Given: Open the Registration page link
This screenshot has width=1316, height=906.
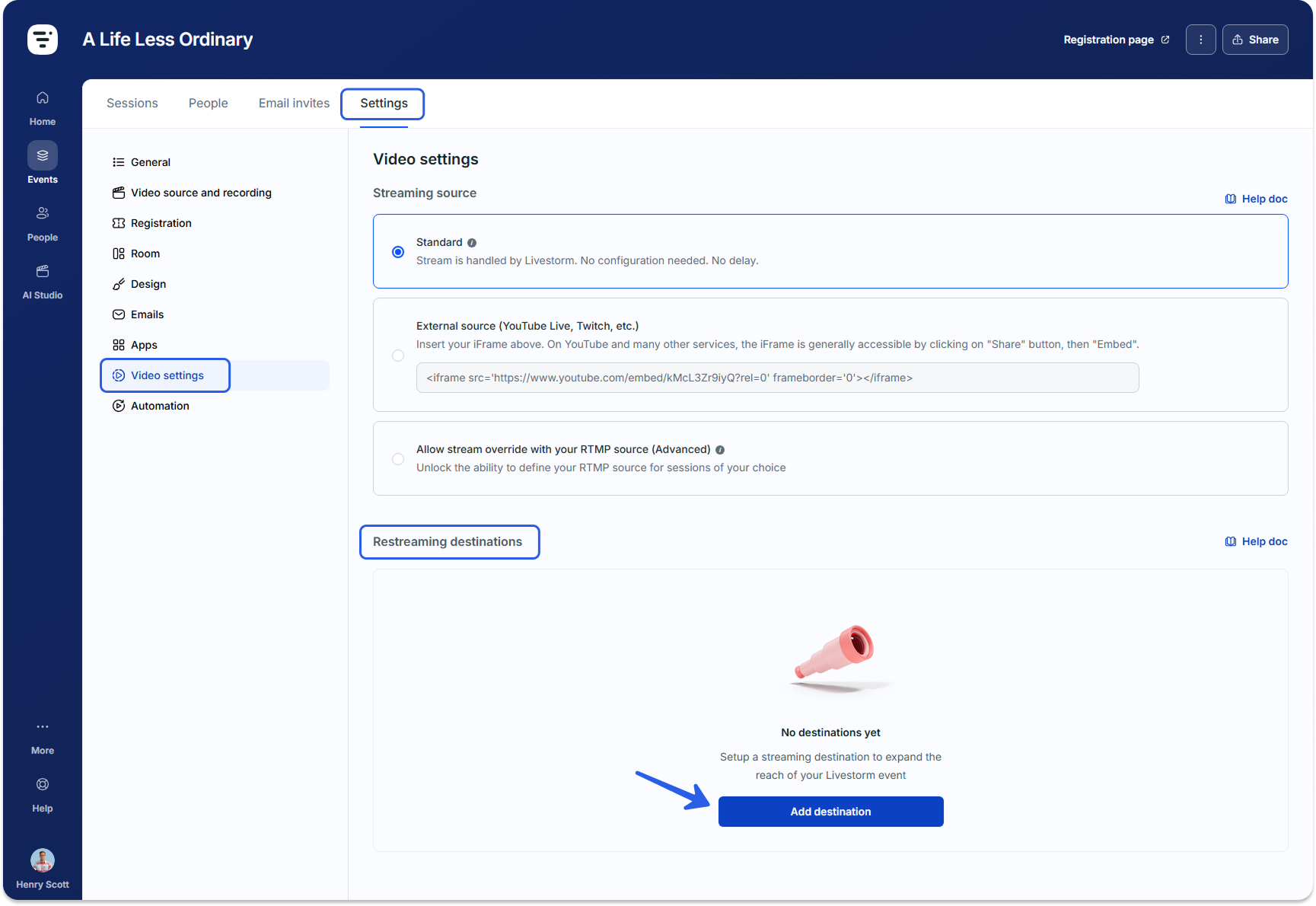Looking at the screenshot, I should coord(1116,40).
